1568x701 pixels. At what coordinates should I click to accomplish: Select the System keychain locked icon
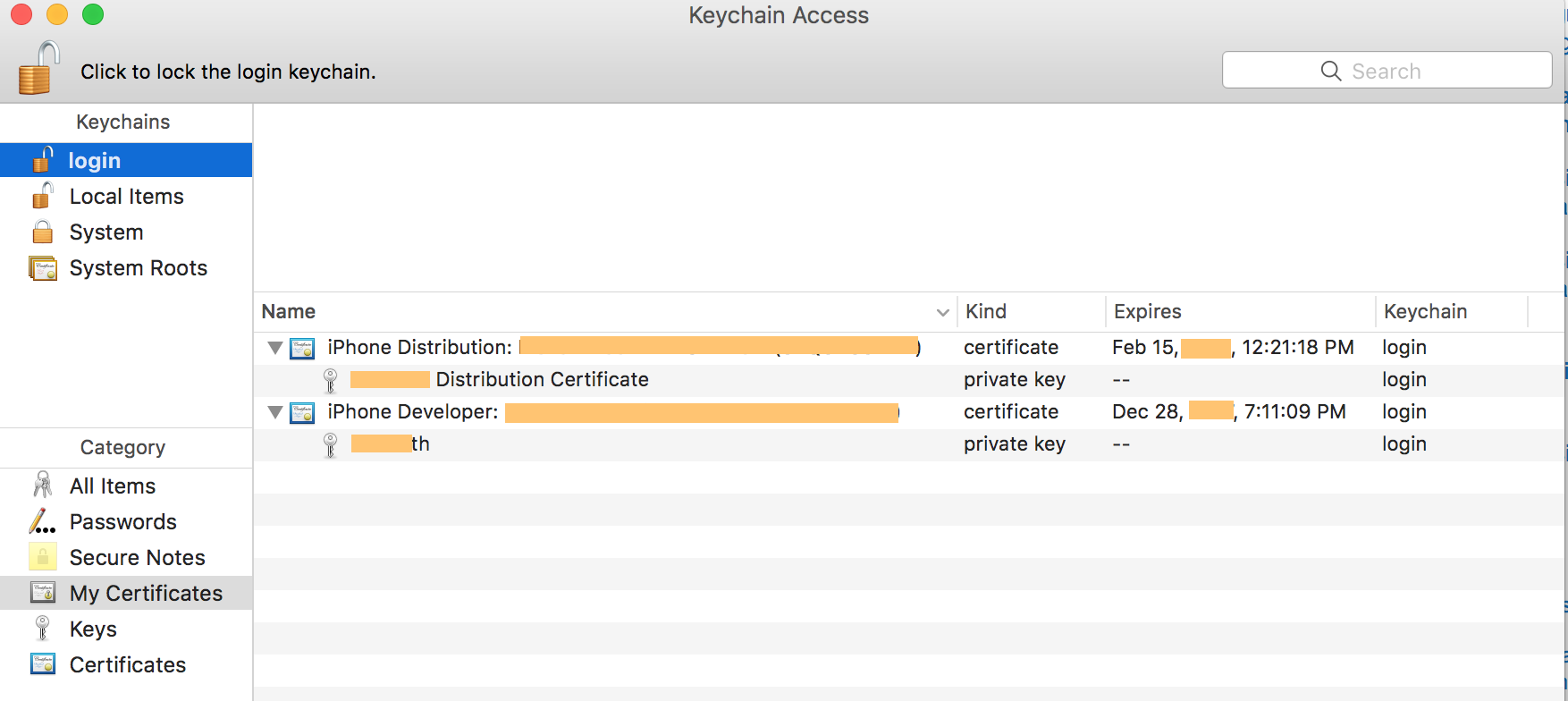pos(42,232)
